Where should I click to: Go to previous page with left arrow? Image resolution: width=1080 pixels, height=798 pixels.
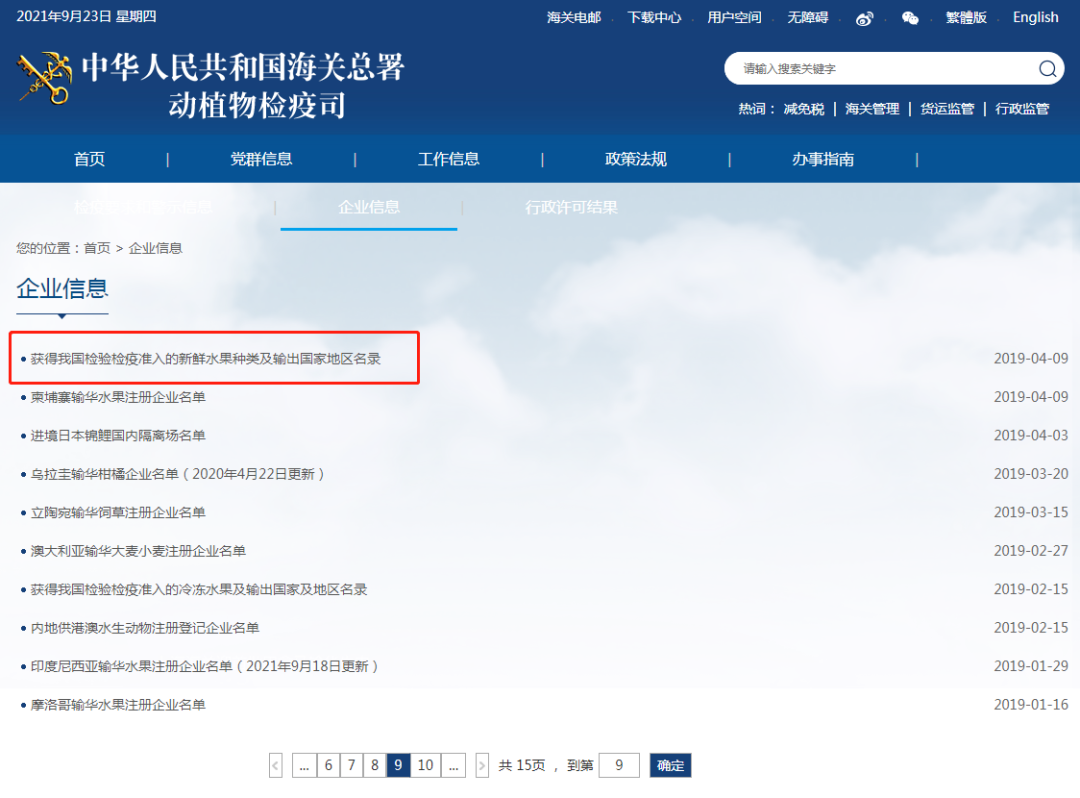point(275,765)
